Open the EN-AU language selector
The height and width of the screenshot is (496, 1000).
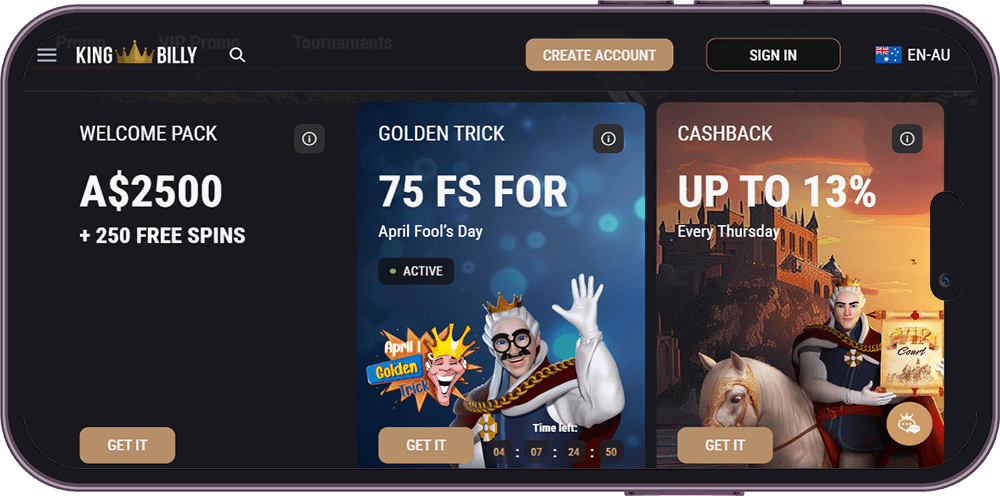click(913, 55)
